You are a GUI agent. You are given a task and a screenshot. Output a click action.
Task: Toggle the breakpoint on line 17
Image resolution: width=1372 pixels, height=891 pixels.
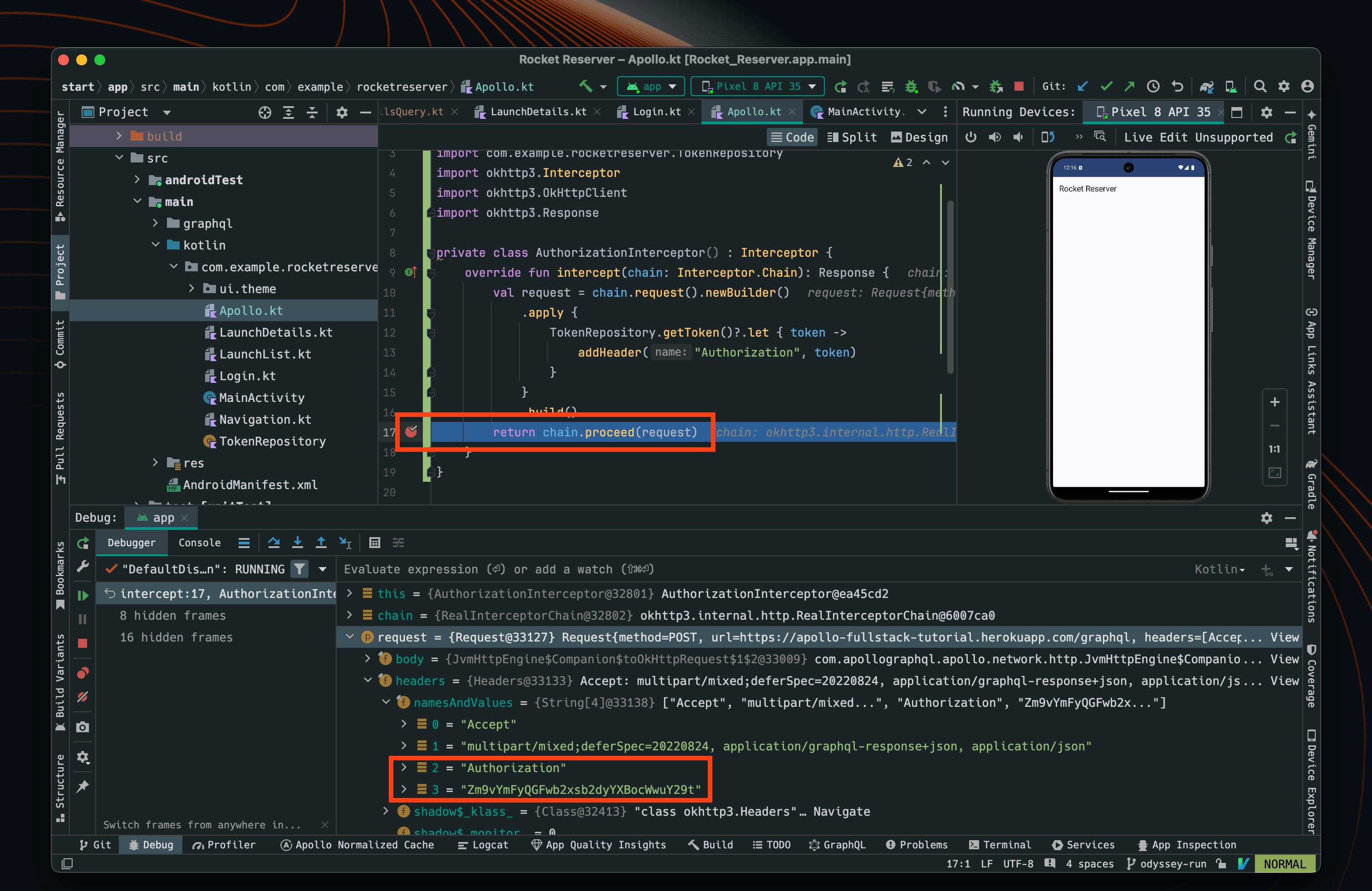tap(412, 432)
